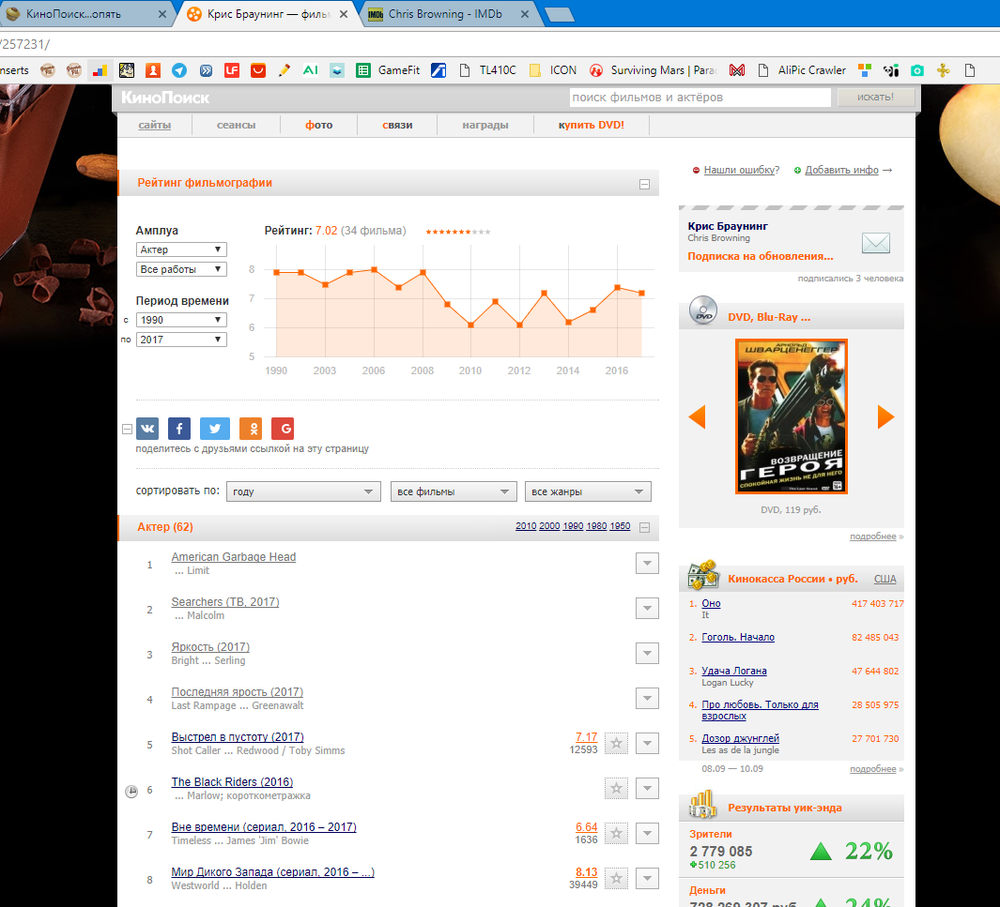Click the Google Plus share icon
This screenshot has width=1000, height=907.
[283, 429]
